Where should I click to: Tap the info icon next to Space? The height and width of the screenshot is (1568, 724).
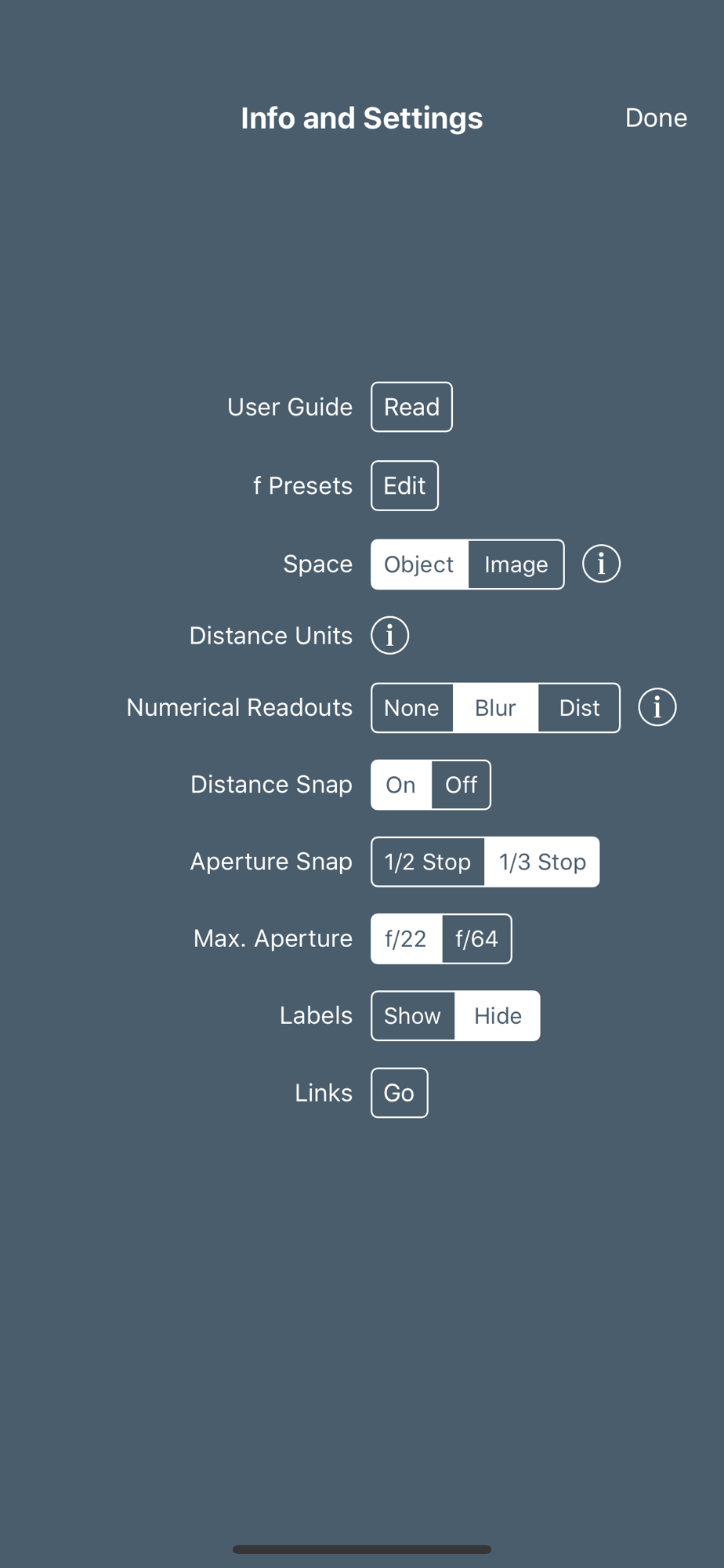click(x=601, y=564)
